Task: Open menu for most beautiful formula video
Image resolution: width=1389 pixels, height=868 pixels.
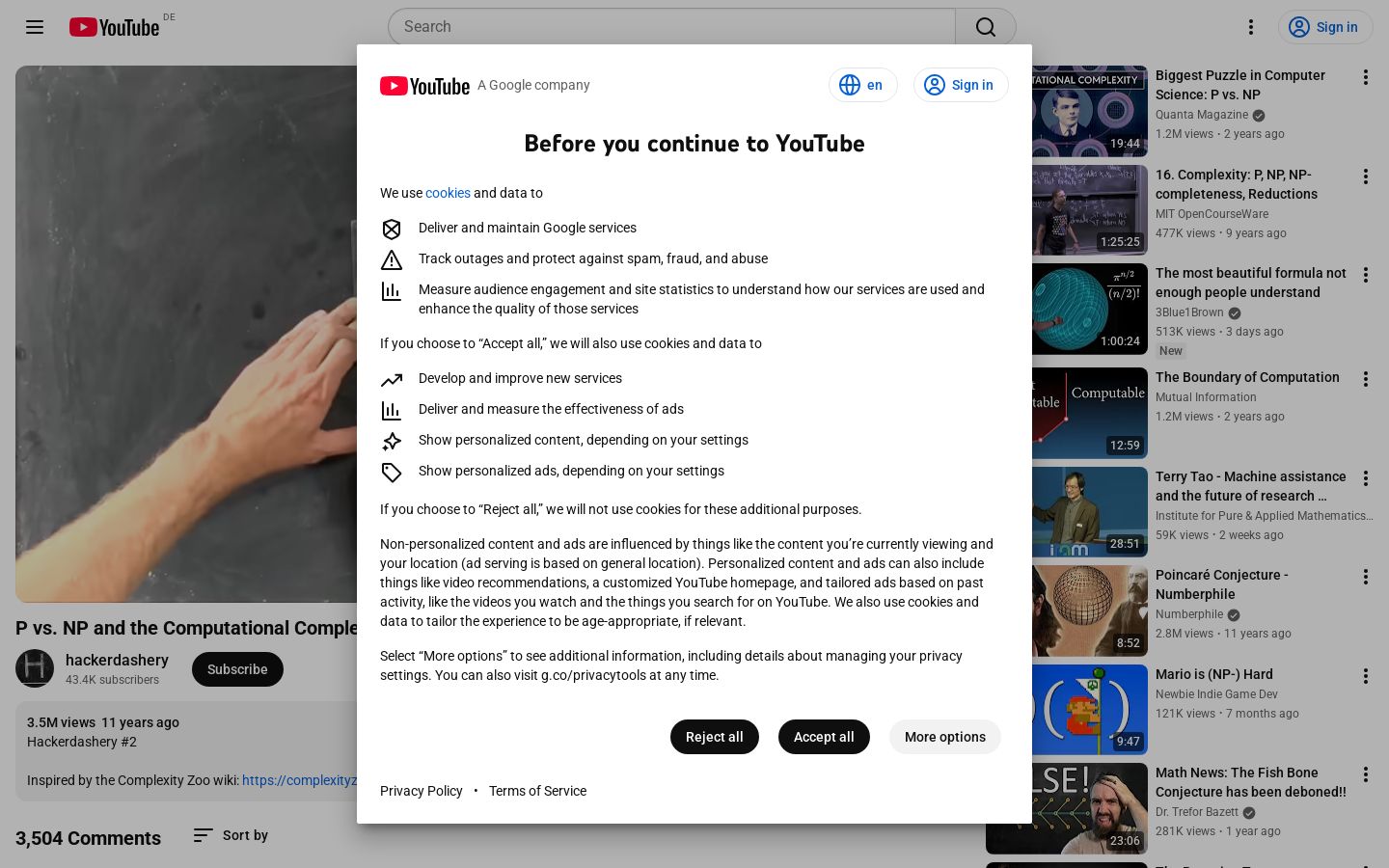Action: pyautogui.click(x=1365, y=275)
